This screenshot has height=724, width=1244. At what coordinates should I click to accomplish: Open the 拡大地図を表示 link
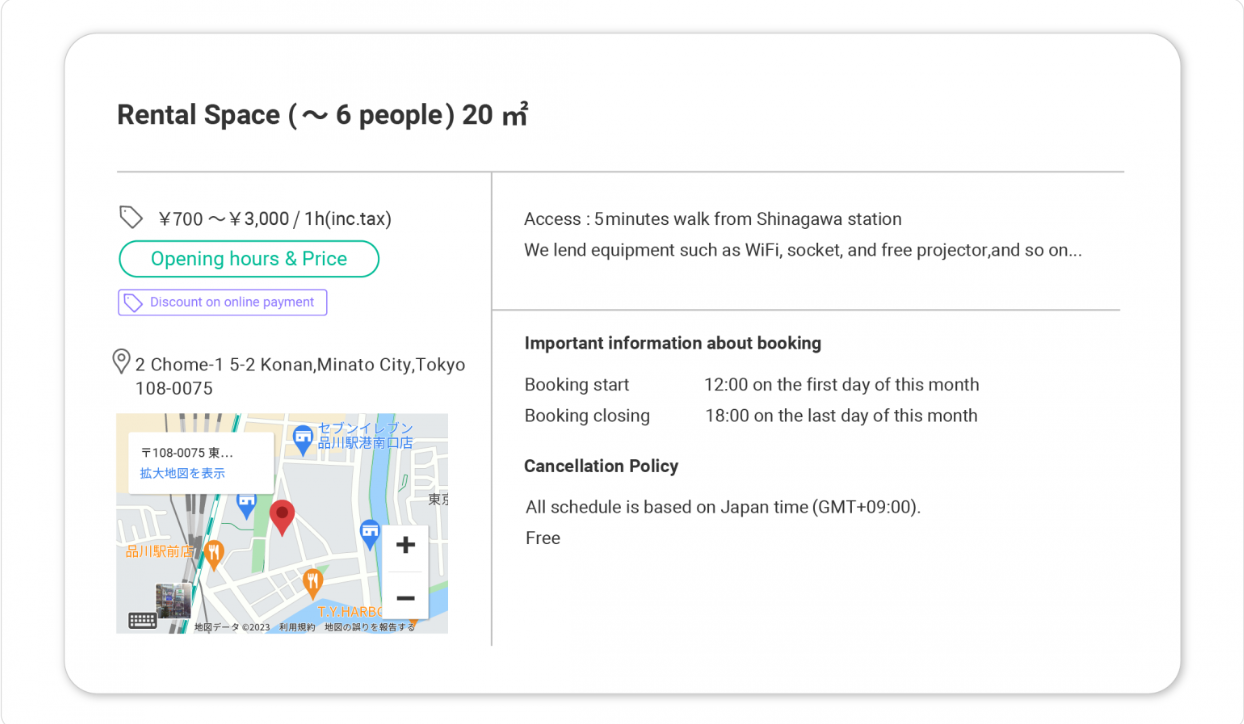182,473
